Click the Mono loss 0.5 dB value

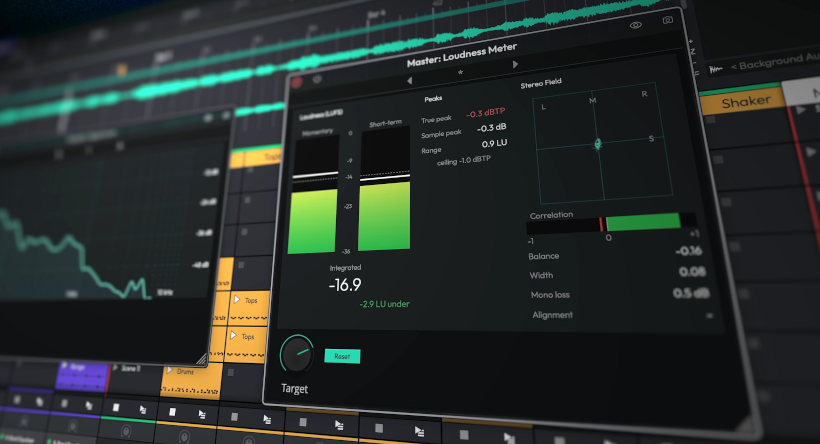691,293
